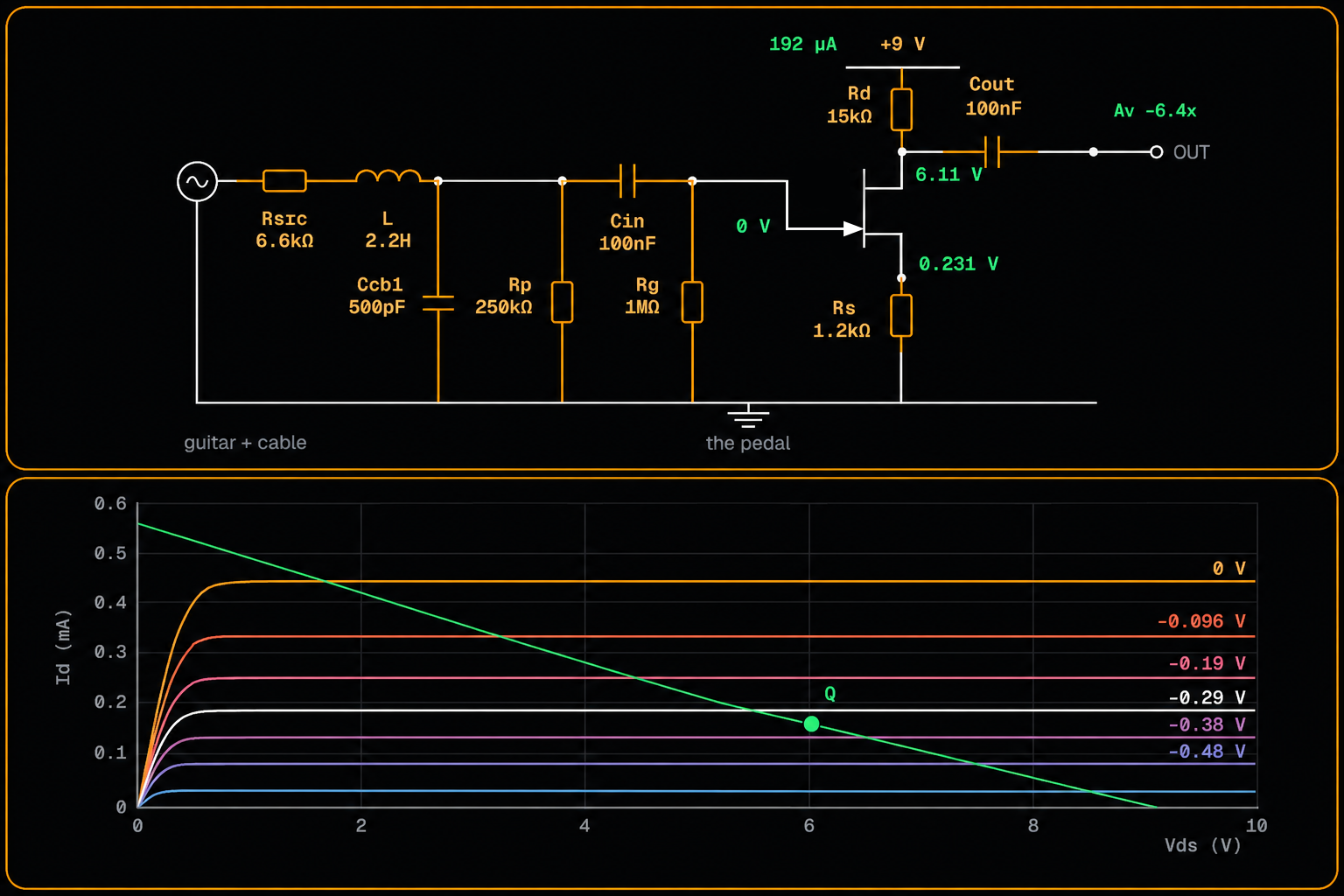Viewport: 1344px width, 896px height.
Task: Click the green Q operating point dot
Action: (x=811, y=724)
